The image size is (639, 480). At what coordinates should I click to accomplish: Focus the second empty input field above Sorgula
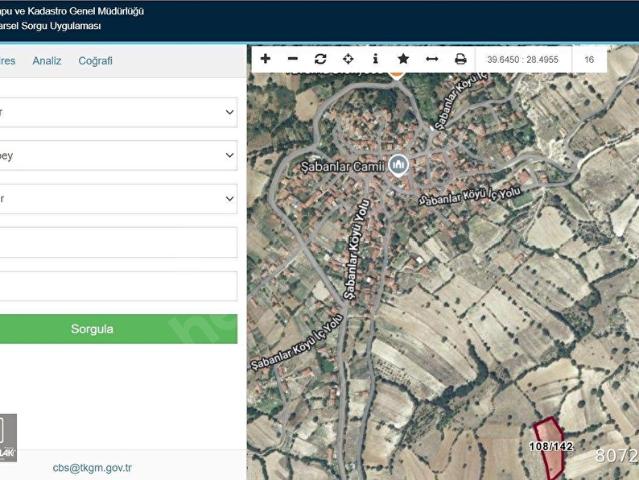118,286
